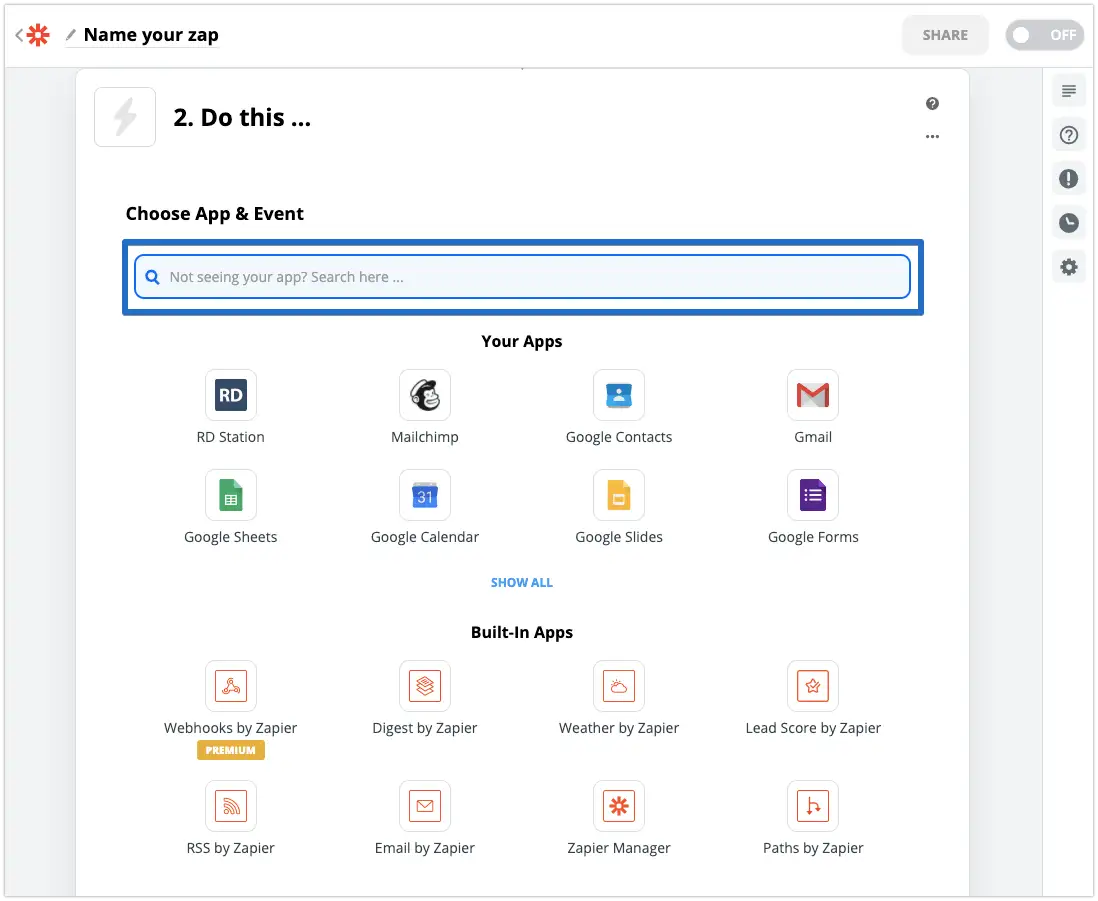Viewport: 1098px width, 901px height.
Task: Select the Google Forms app icon
Action: point(813,496)
